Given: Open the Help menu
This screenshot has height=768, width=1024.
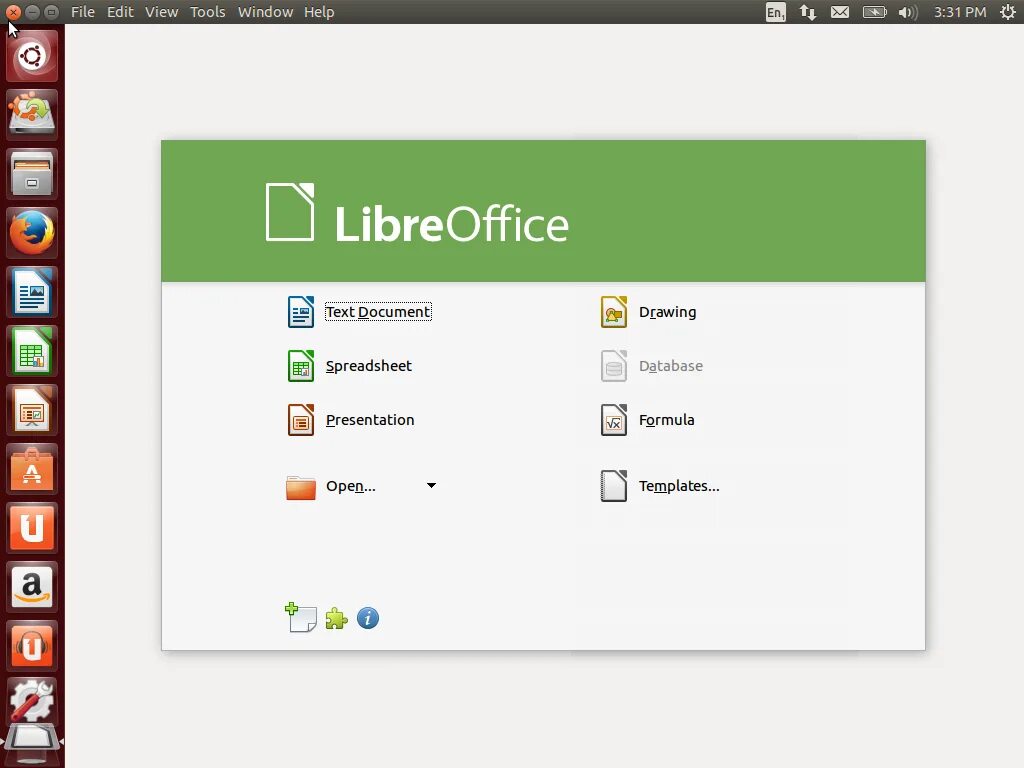Looking at the screenshot, I should click(319, 12).
